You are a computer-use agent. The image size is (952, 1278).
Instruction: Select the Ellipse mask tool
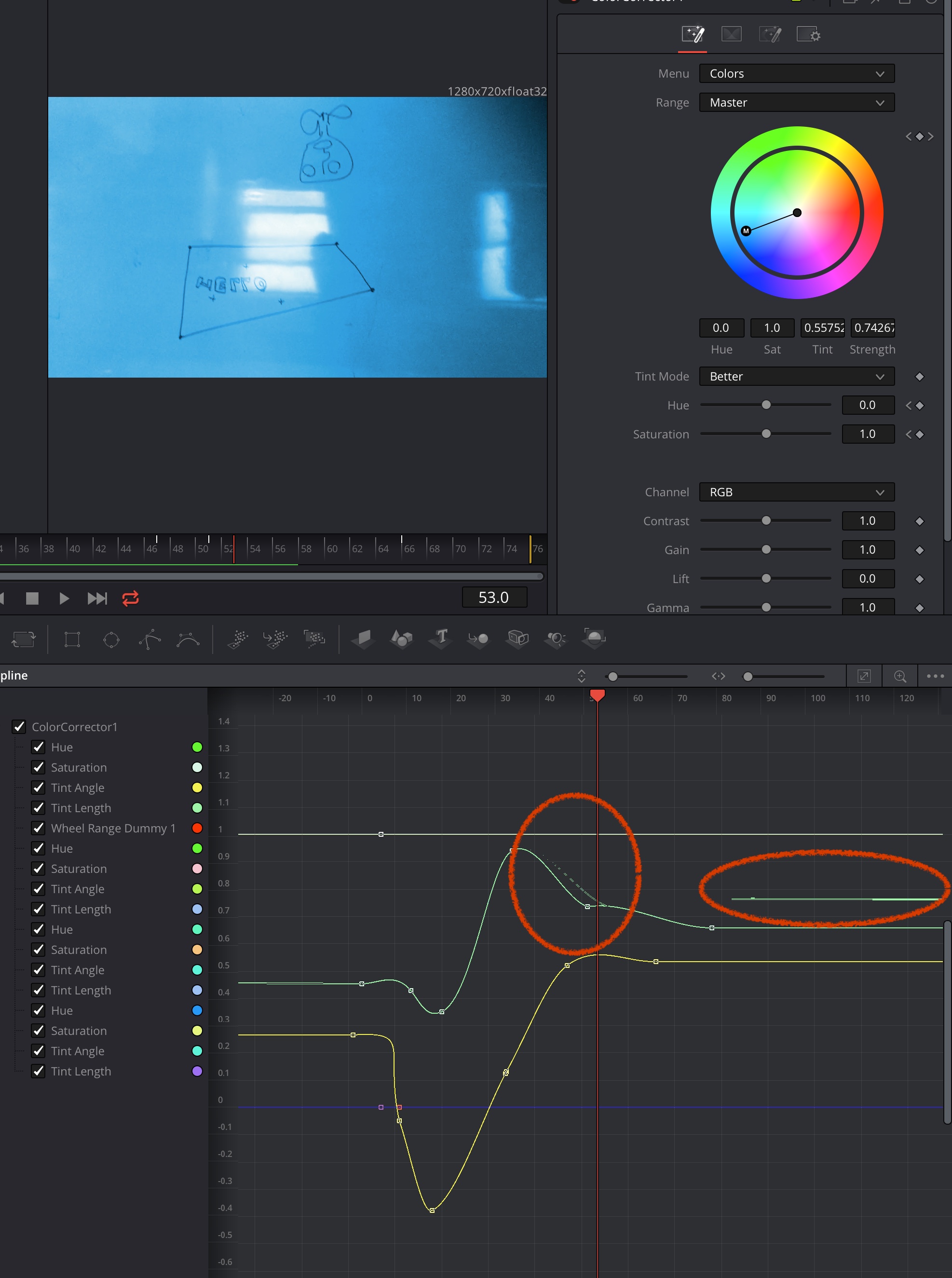[111, 639]
